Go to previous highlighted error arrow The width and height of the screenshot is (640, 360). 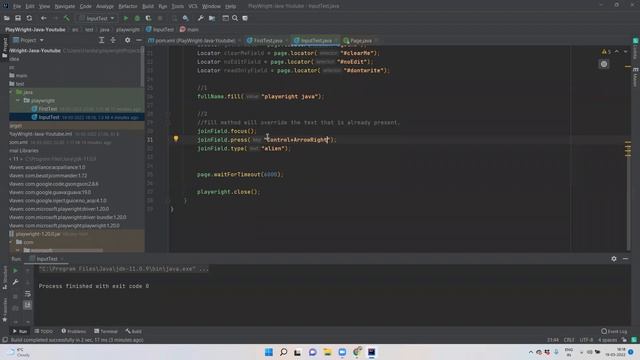tap(617, 51)
